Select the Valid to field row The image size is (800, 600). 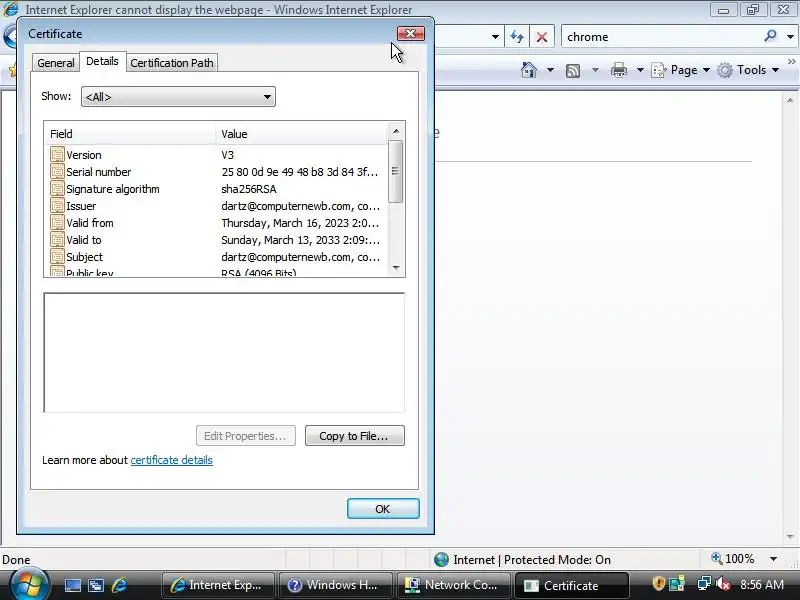point(215,240)
